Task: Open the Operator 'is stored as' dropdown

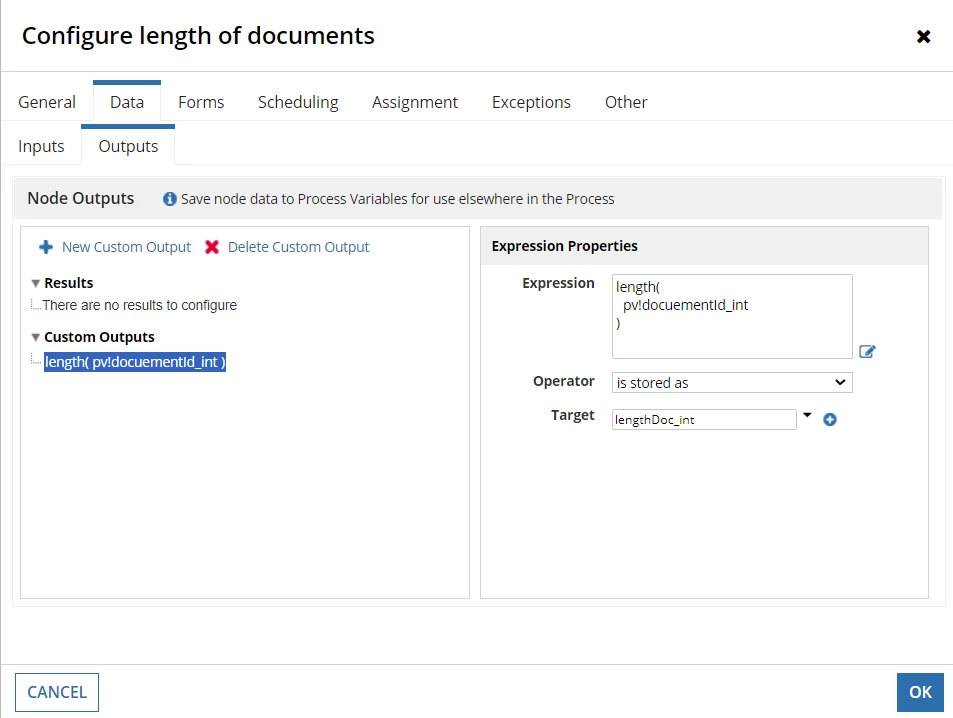Action: click(732, 382)
